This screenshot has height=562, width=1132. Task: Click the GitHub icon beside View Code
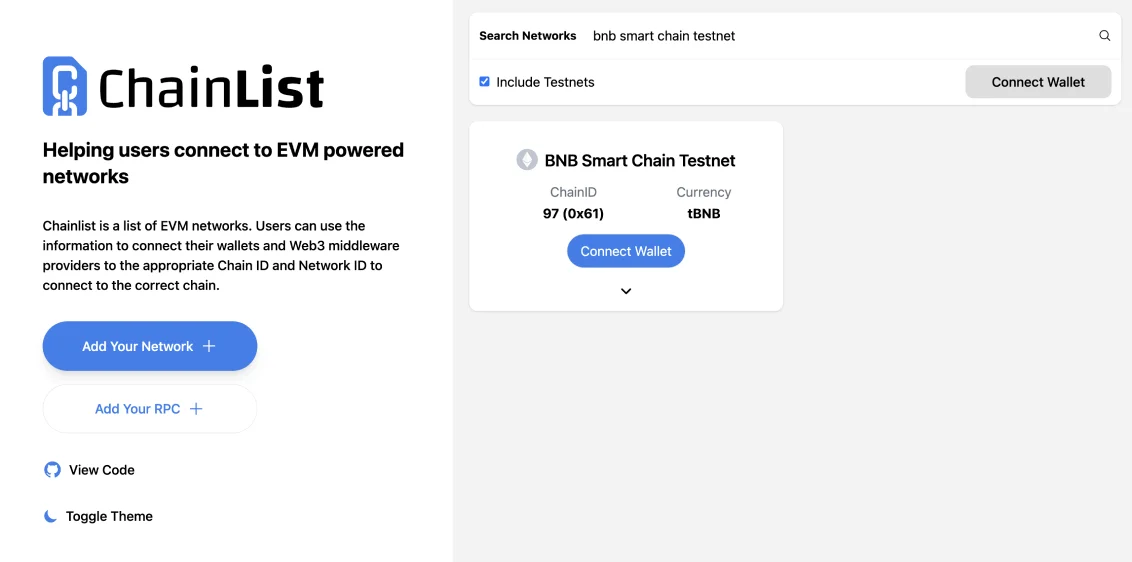[52, 470]
